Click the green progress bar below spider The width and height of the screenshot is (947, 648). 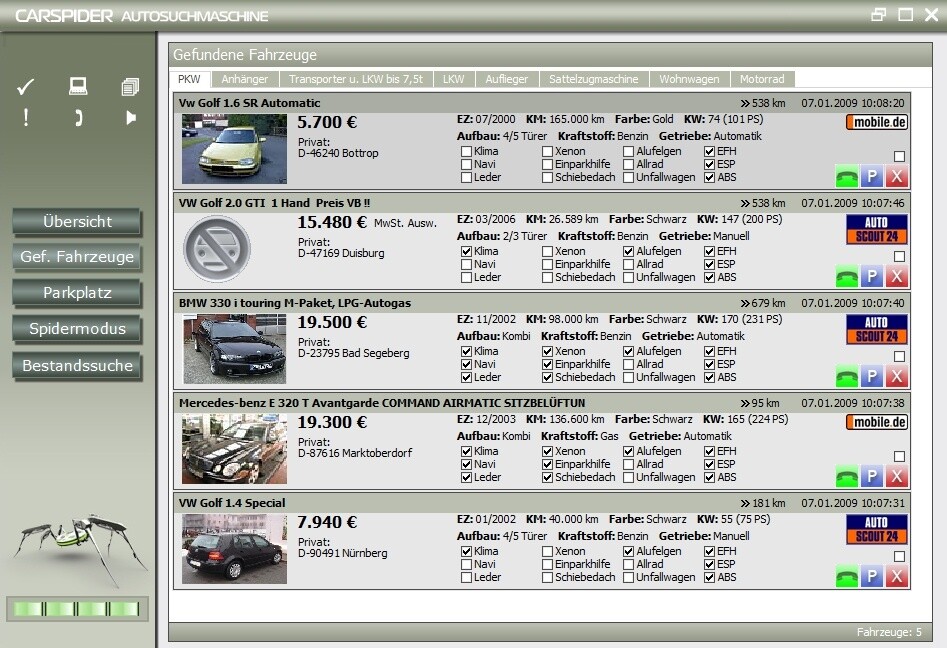(x=77, y=609)
